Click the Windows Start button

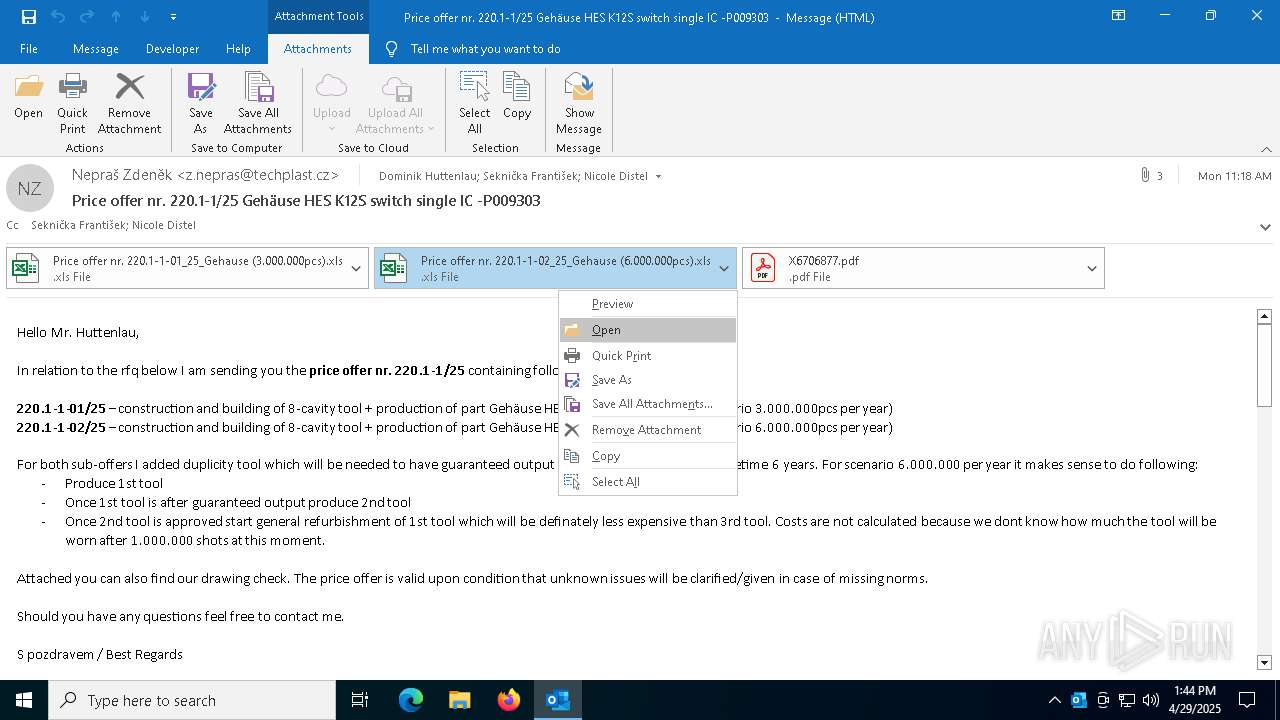click(24, 700)
